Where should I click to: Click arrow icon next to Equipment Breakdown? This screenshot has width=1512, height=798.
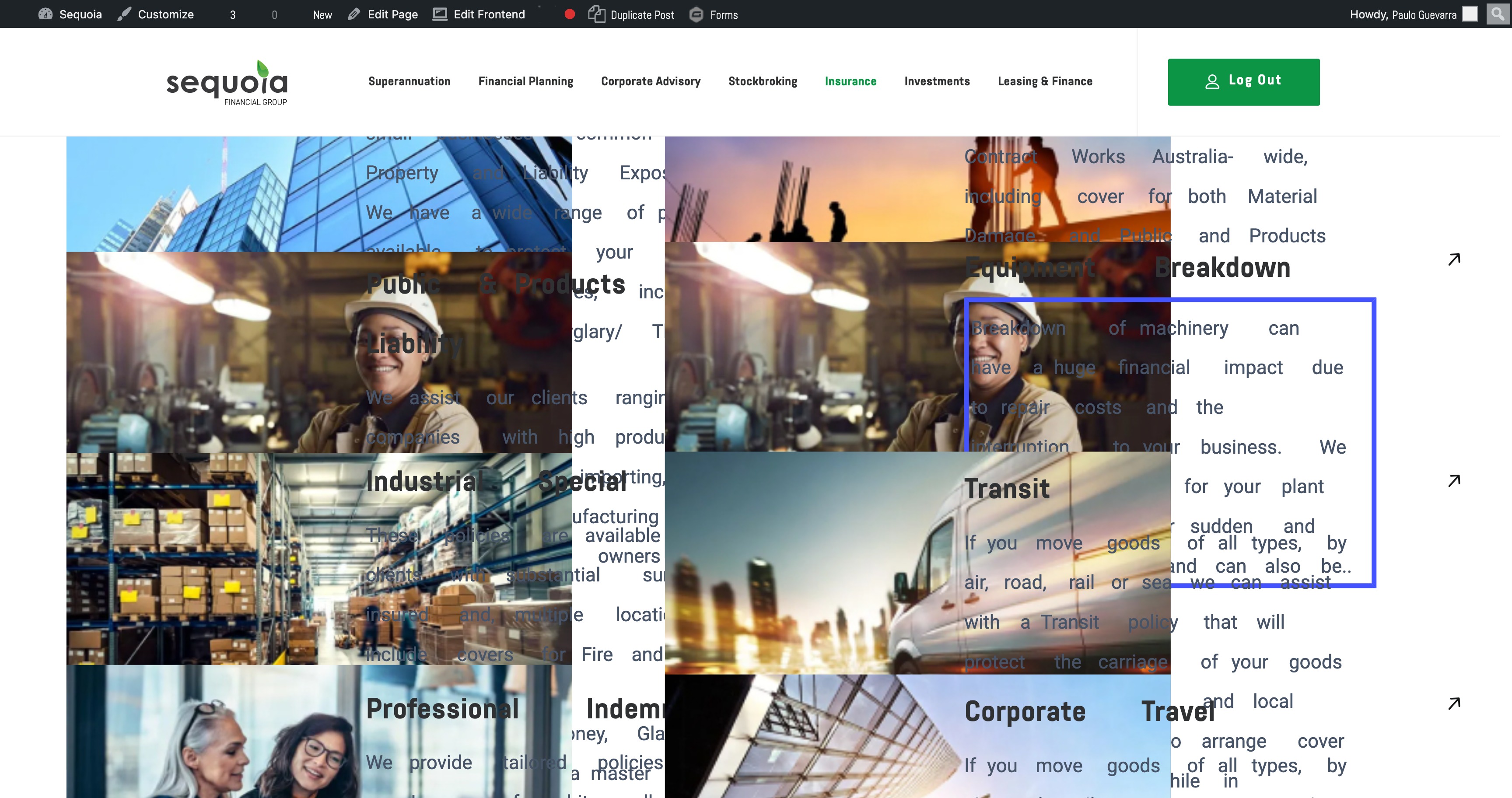pos(1454,259)
